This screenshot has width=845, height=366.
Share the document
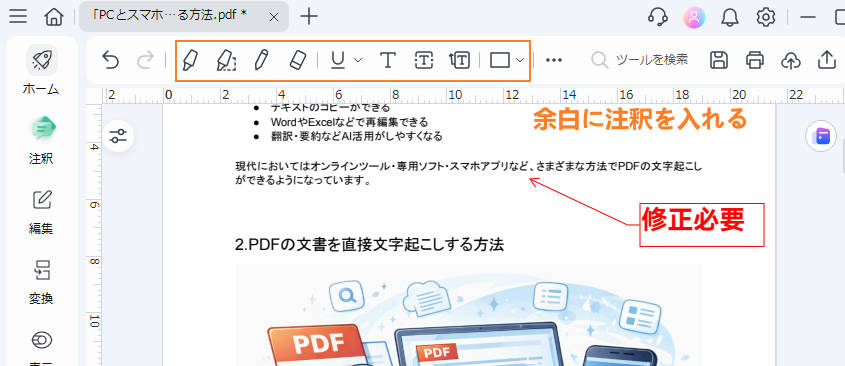pos(827,60)
